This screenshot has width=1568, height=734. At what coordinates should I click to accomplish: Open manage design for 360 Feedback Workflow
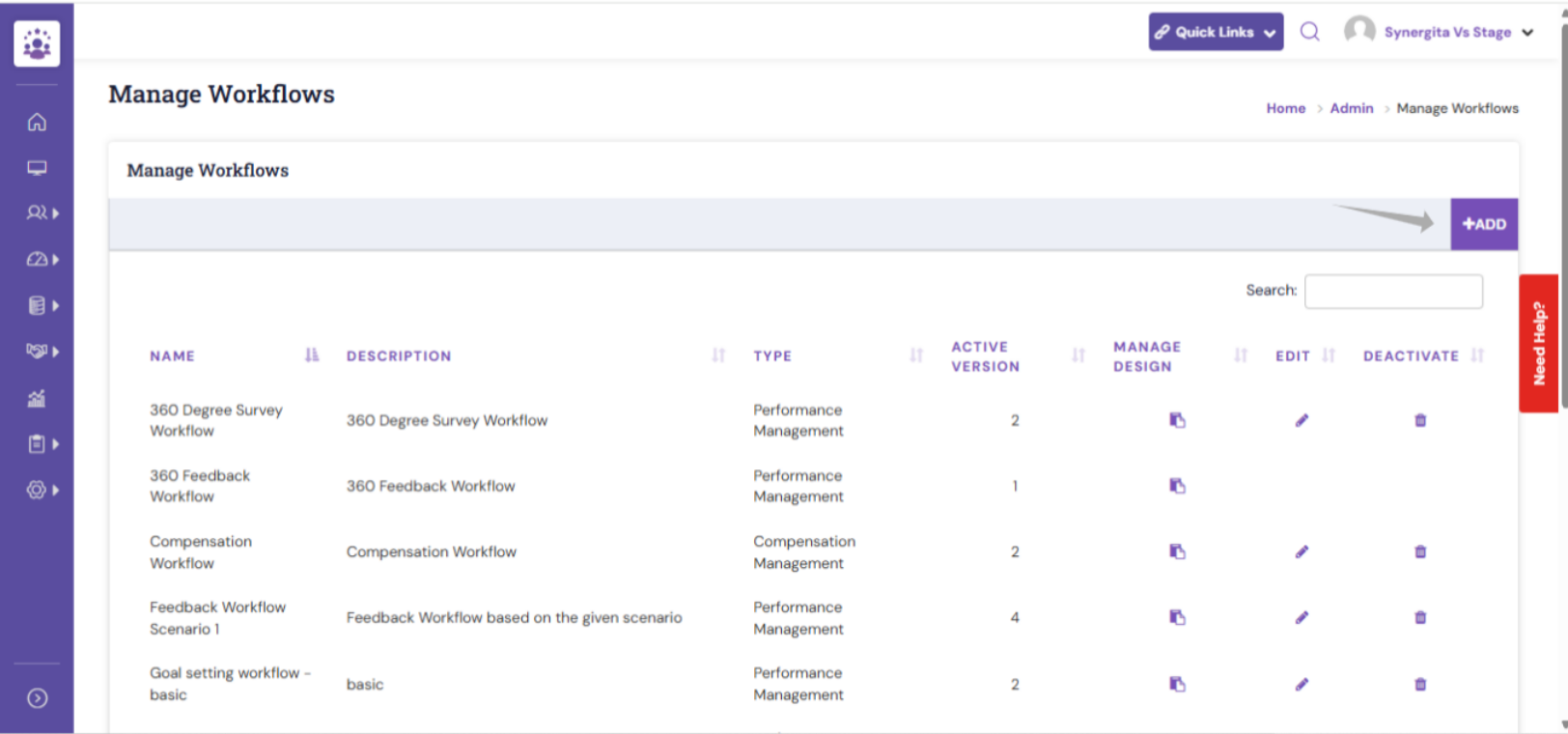[x=1177, y=486]
